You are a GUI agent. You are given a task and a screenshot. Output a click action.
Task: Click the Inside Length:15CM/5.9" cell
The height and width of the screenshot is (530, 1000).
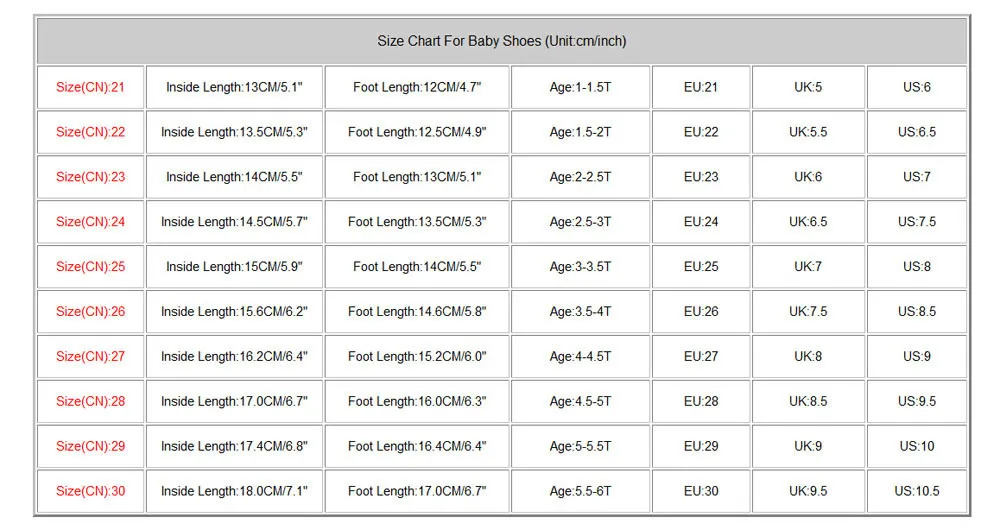tap(234, 266)
